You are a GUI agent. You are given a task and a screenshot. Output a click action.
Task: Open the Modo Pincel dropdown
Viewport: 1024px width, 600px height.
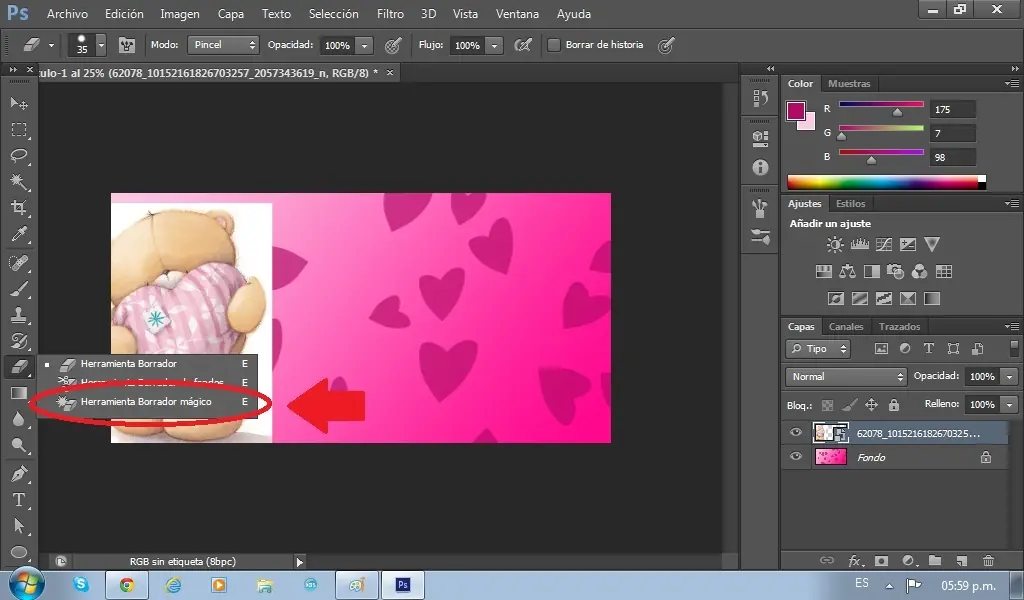click(223, 45)
